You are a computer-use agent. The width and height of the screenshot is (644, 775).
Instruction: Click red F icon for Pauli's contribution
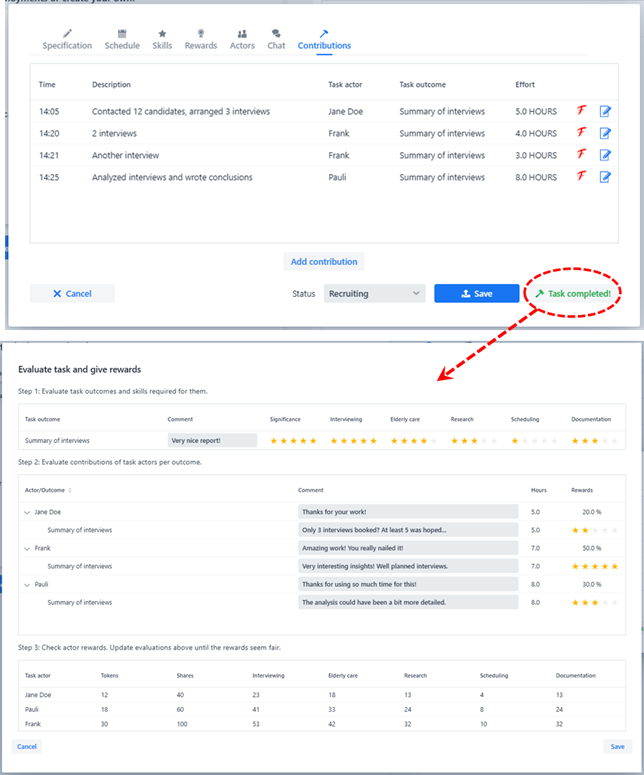click(x=582, y=176)
